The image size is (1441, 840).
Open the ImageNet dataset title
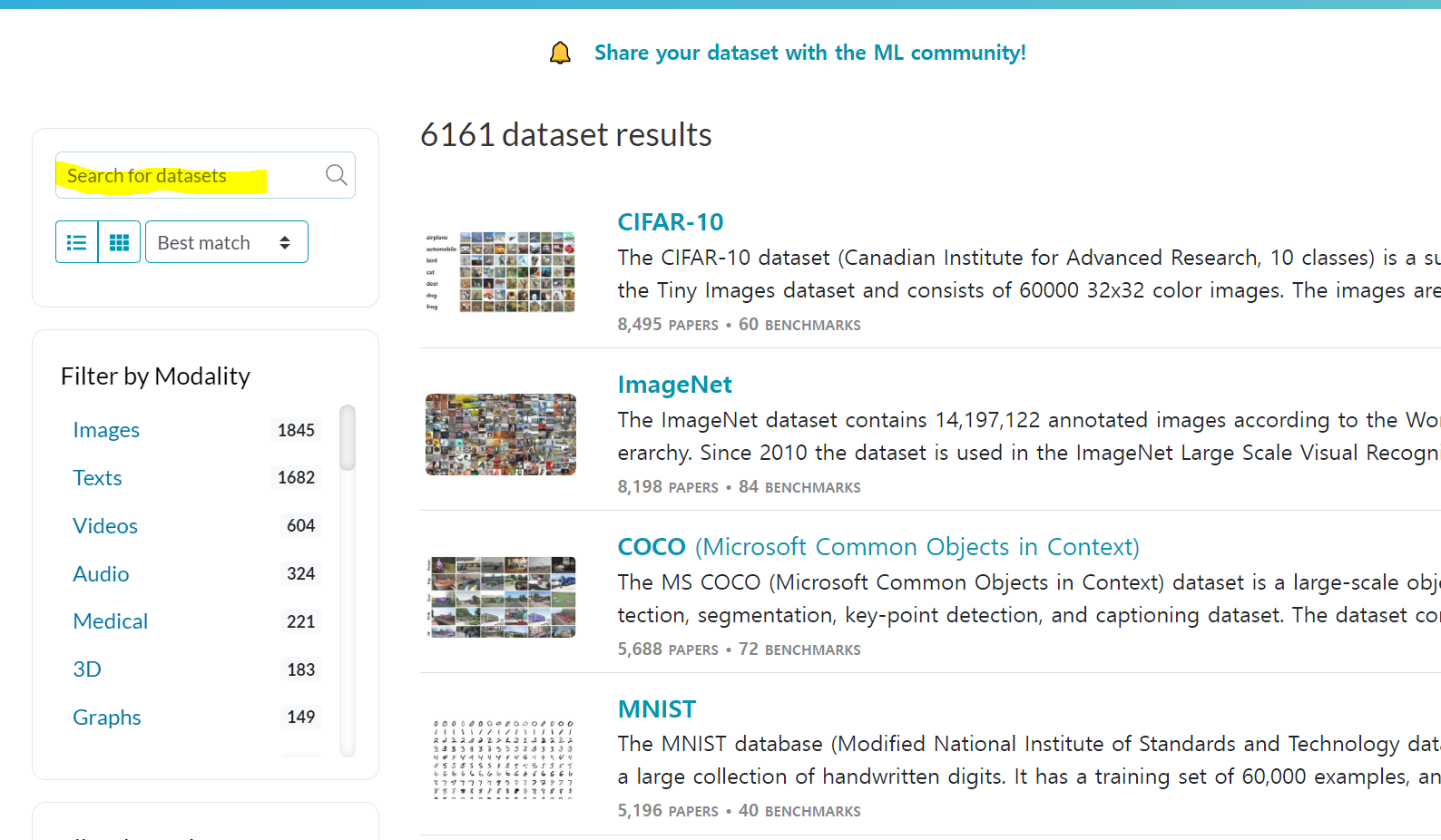tap(674, 385)
